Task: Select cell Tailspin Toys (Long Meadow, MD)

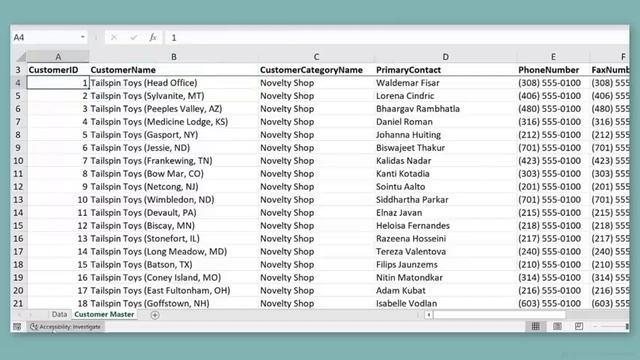Action: coord(173,251)
